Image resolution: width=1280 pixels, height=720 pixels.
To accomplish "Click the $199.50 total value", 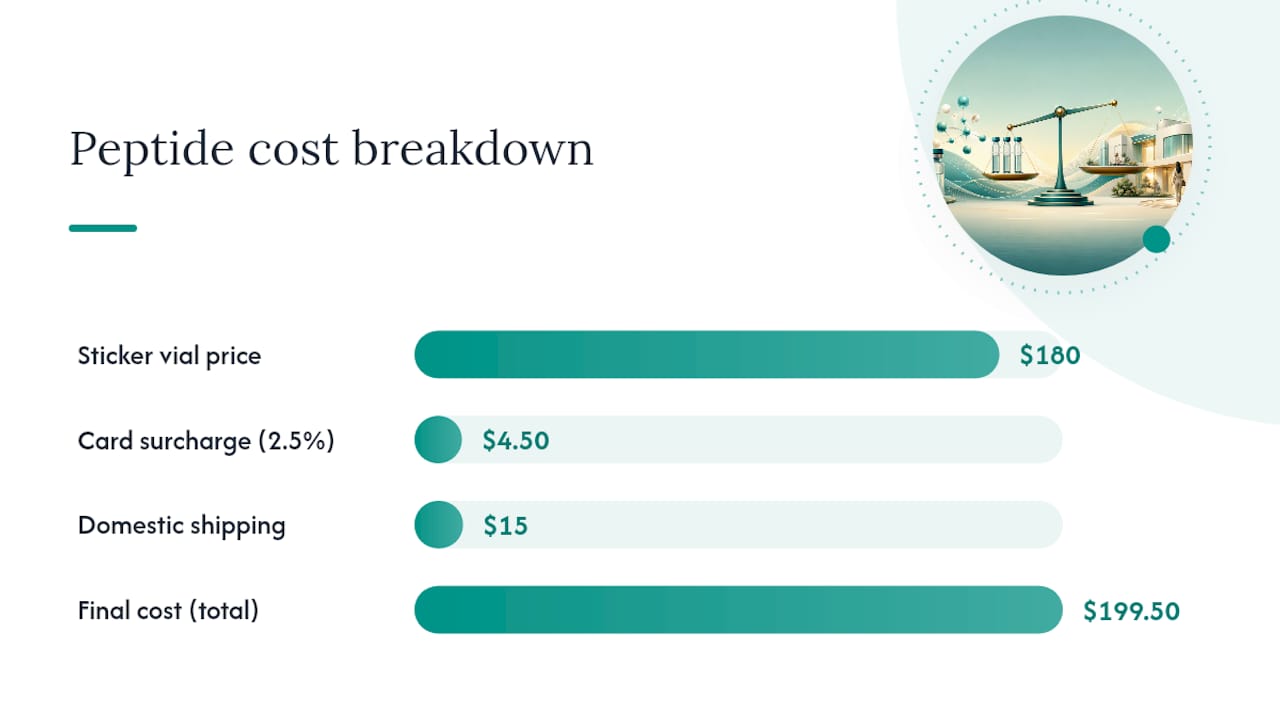I will pos(1131,610).
